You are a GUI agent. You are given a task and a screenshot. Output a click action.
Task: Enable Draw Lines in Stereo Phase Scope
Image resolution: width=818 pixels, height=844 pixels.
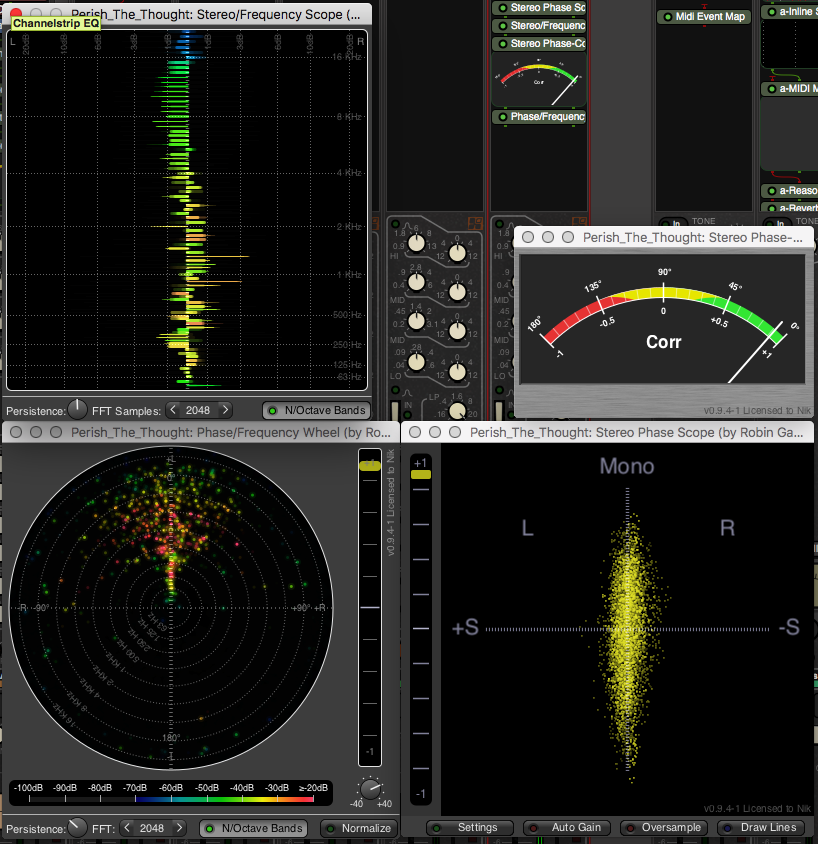click(x=761, y=828)
